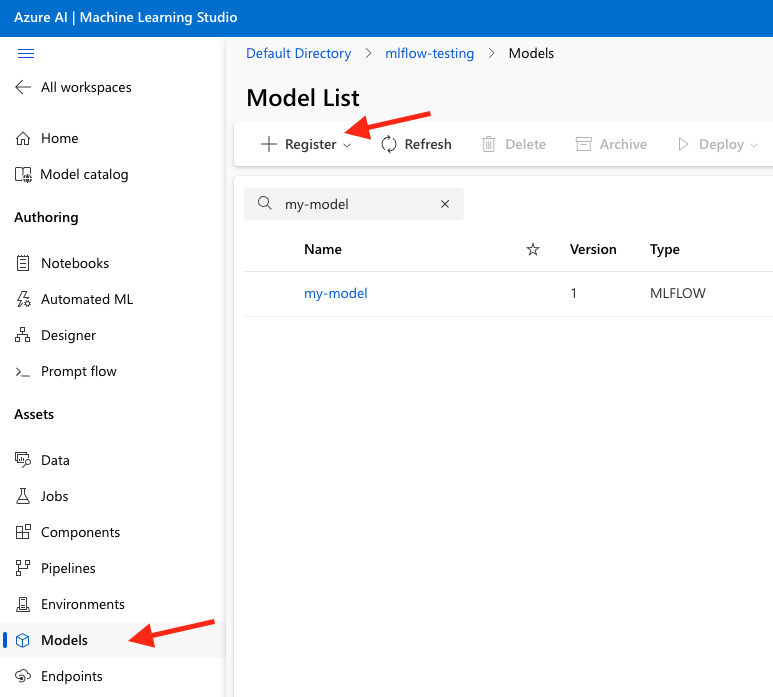Screen dimensions: 773x697
Task: Click the Archive box icon
Action: pyautogui.click(x=584, y=144)
